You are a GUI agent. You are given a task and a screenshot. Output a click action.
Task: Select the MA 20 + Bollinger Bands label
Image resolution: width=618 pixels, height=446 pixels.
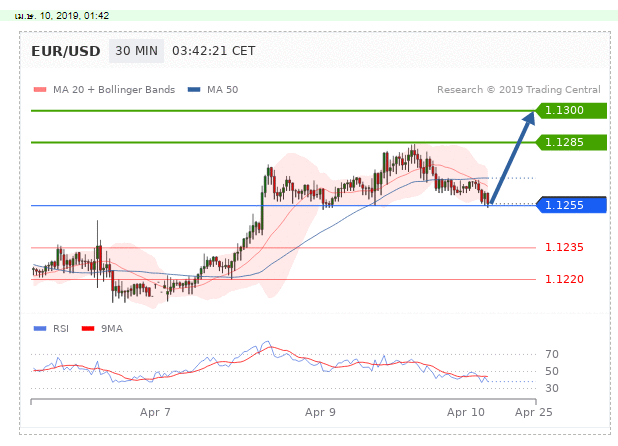tap(114, 90)
